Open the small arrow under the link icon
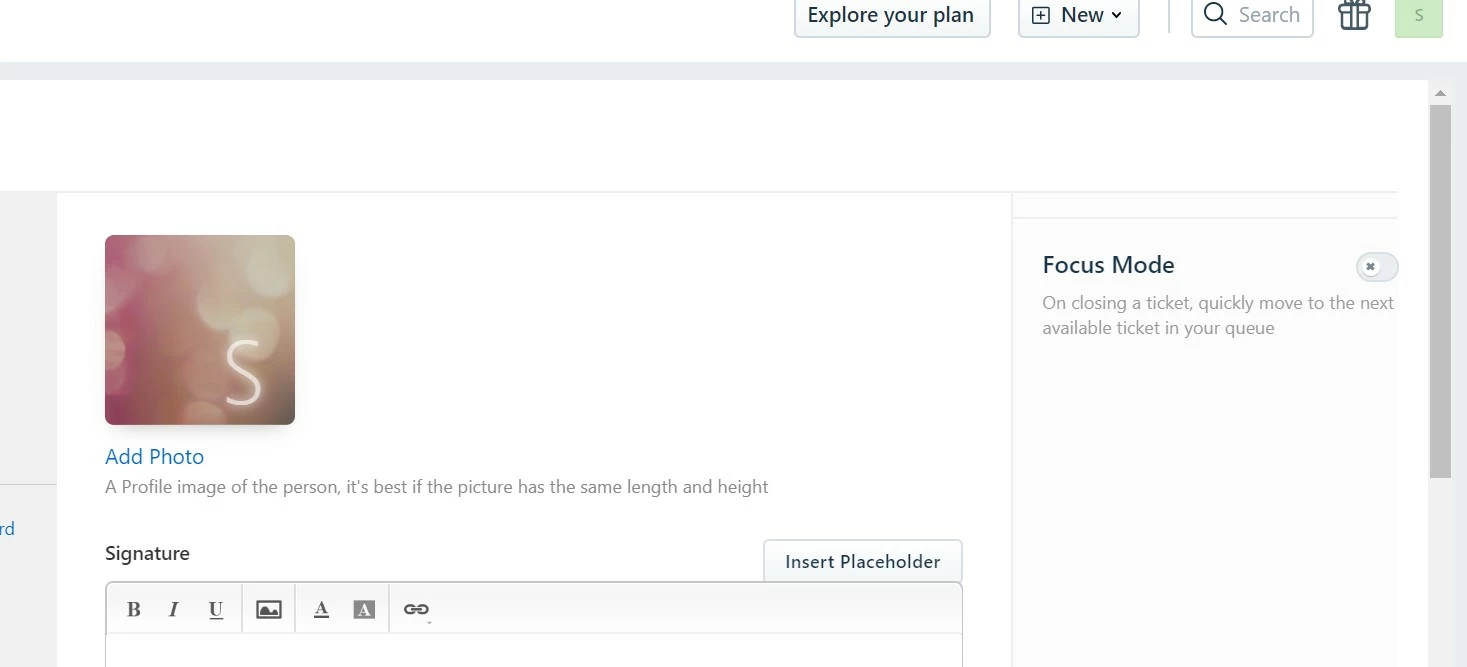Image resolution: width=1467 pixels, height=667 pixels. pos(428,621)
